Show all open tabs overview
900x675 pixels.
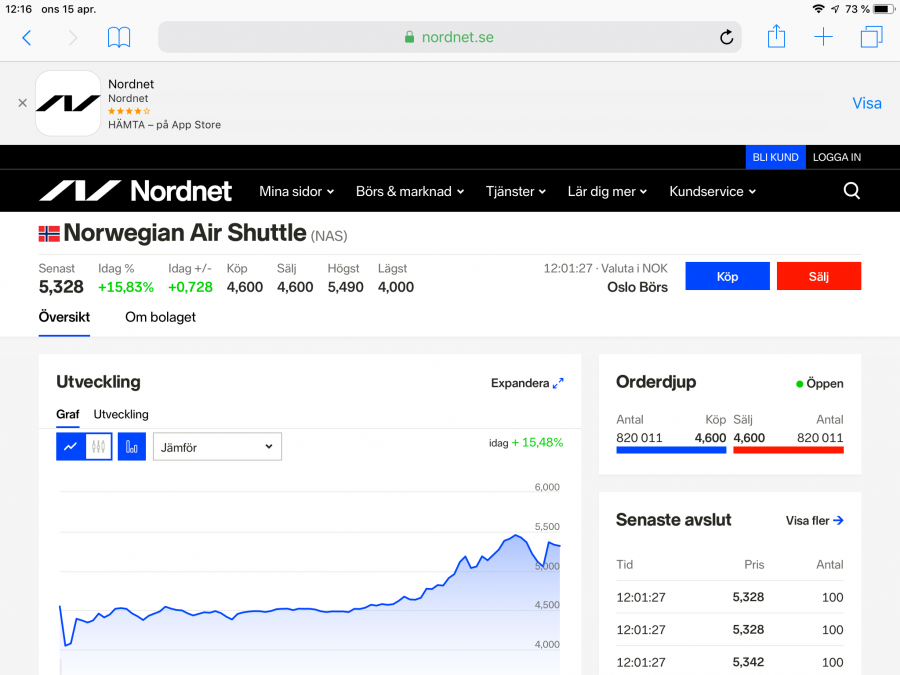coord(871,38)
